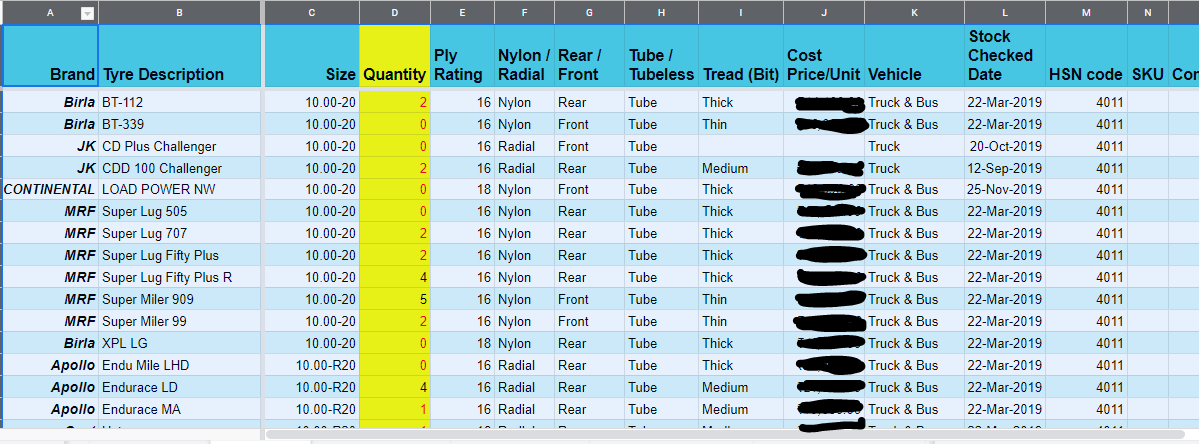Select the "Brand" header cell
Image resolution: width=1199 pixels, height=444 pixels.
[50, 56]
